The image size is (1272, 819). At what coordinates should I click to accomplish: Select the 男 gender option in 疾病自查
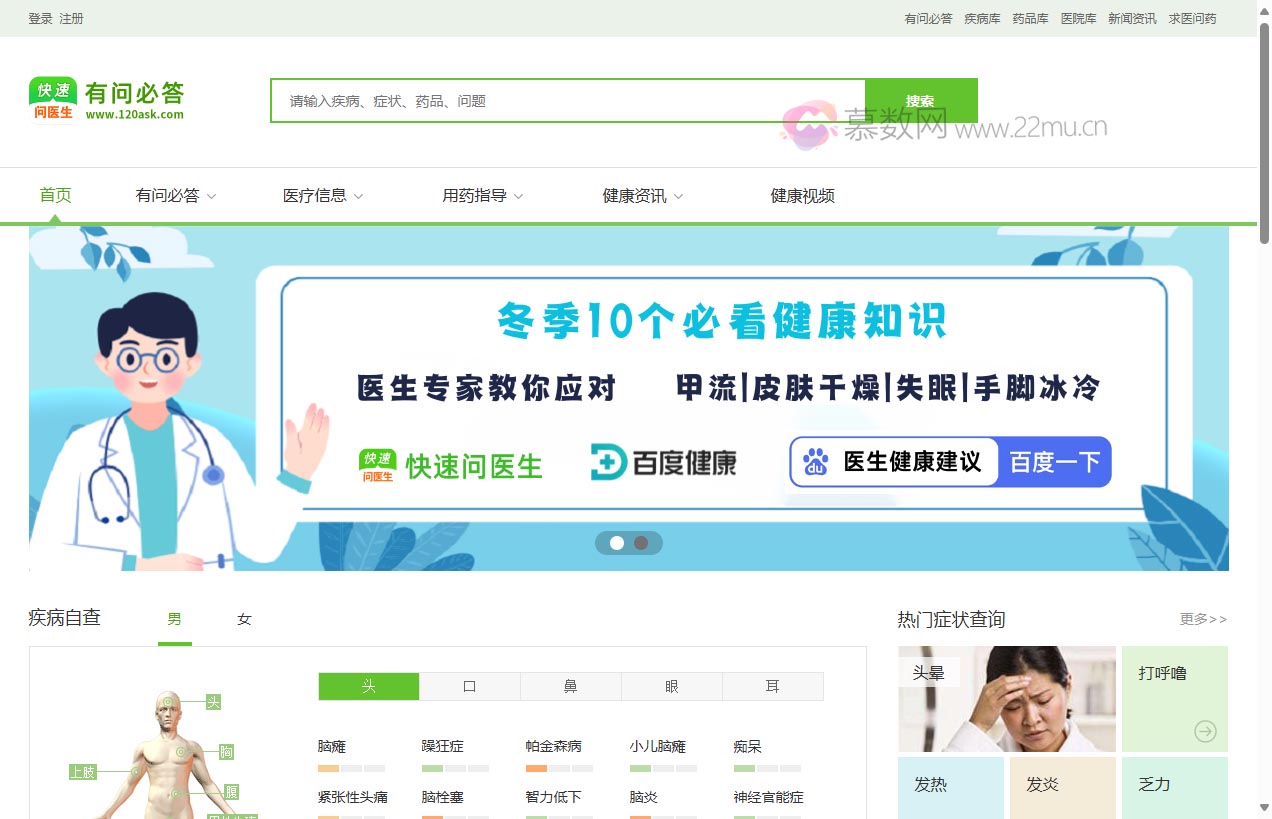tap(174, 618)
